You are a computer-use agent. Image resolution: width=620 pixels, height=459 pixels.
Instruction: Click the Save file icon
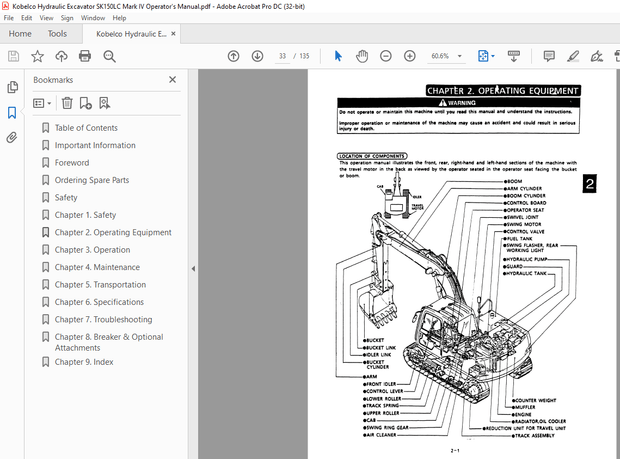click(x=13, y=56)
